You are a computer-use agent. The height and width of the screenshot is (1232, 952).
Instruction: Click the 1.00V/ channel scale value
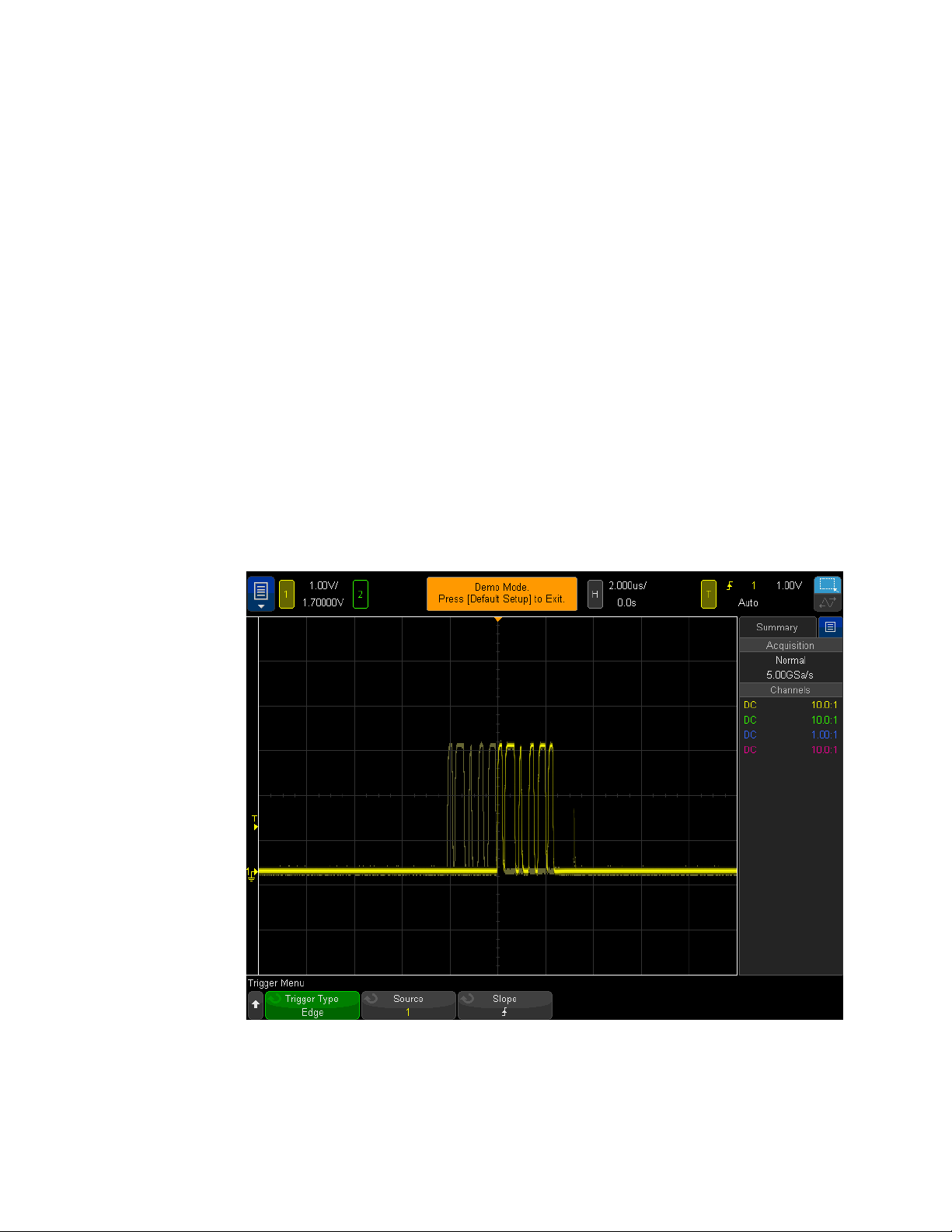click(x=323, y=585)
